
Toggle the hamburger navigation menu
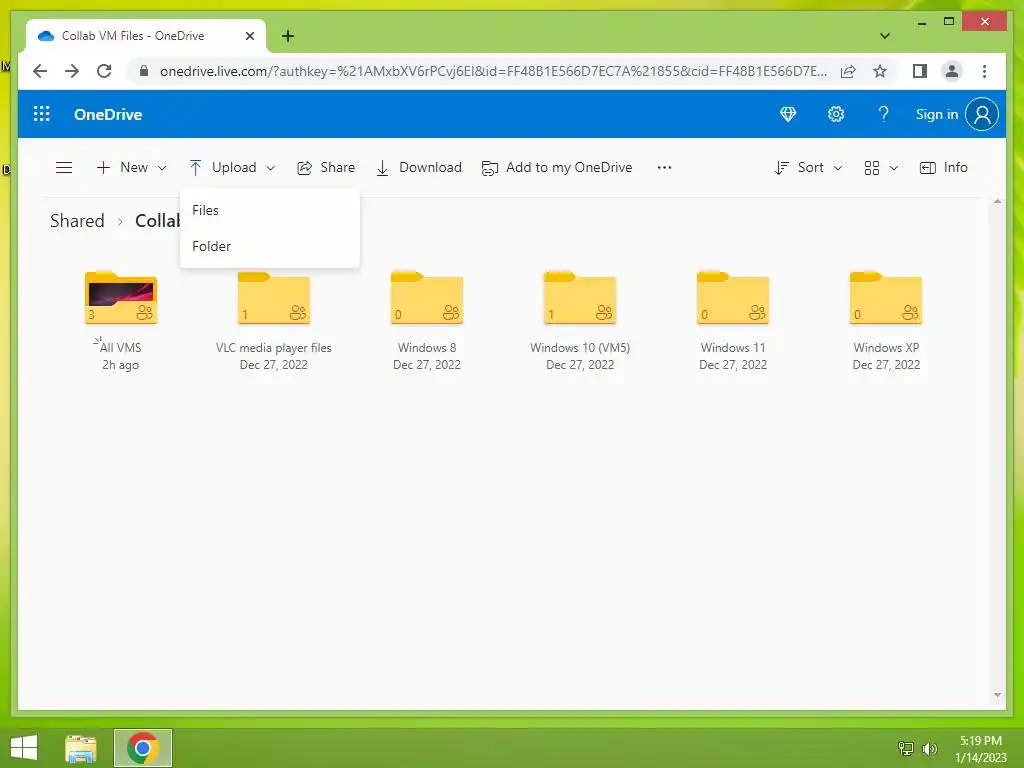(64, 168)
